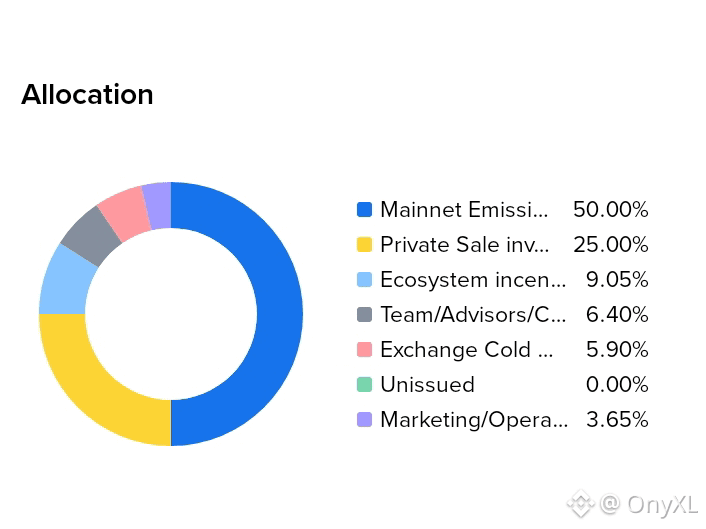Select the Team/Advisors/C... legend label
706x529 pixels.
(x=473, y=315)
